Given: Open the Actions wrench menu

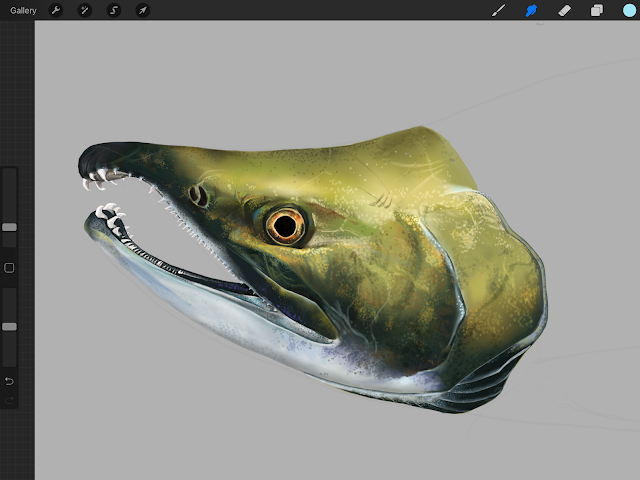Looking at the screenshot, I should tap(56, 10).
